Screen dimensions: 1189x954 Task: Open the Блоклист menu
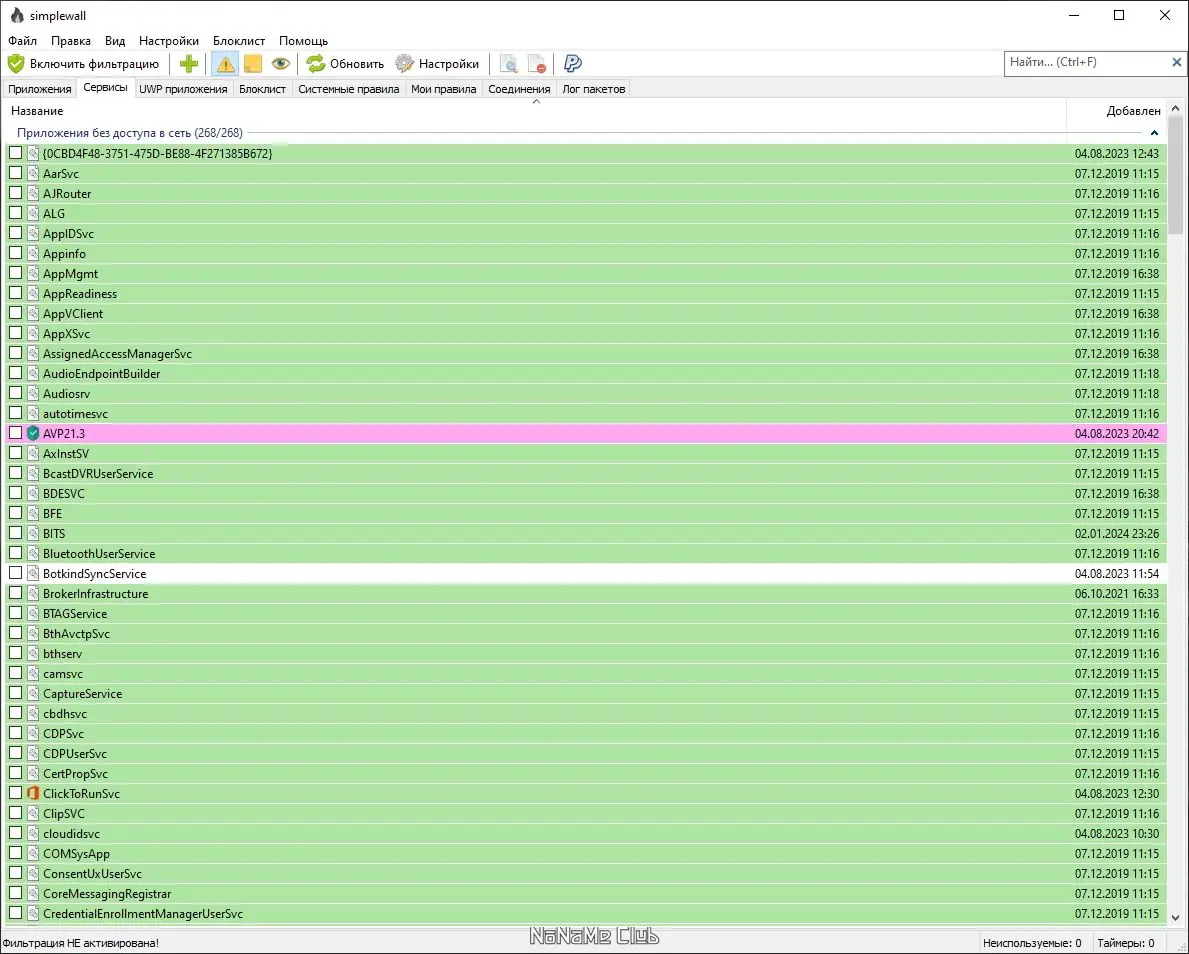pyautogui.click(x=239, y=41)
